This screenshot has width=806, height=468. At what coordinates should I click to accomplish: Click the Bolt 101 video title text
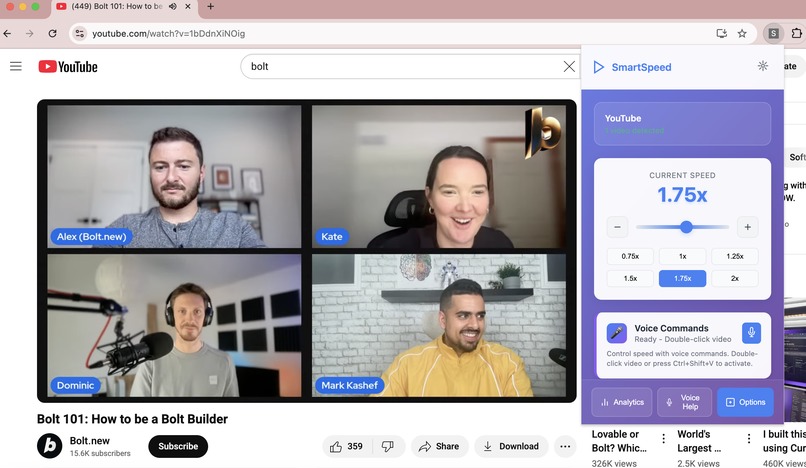tap(132, 419)
